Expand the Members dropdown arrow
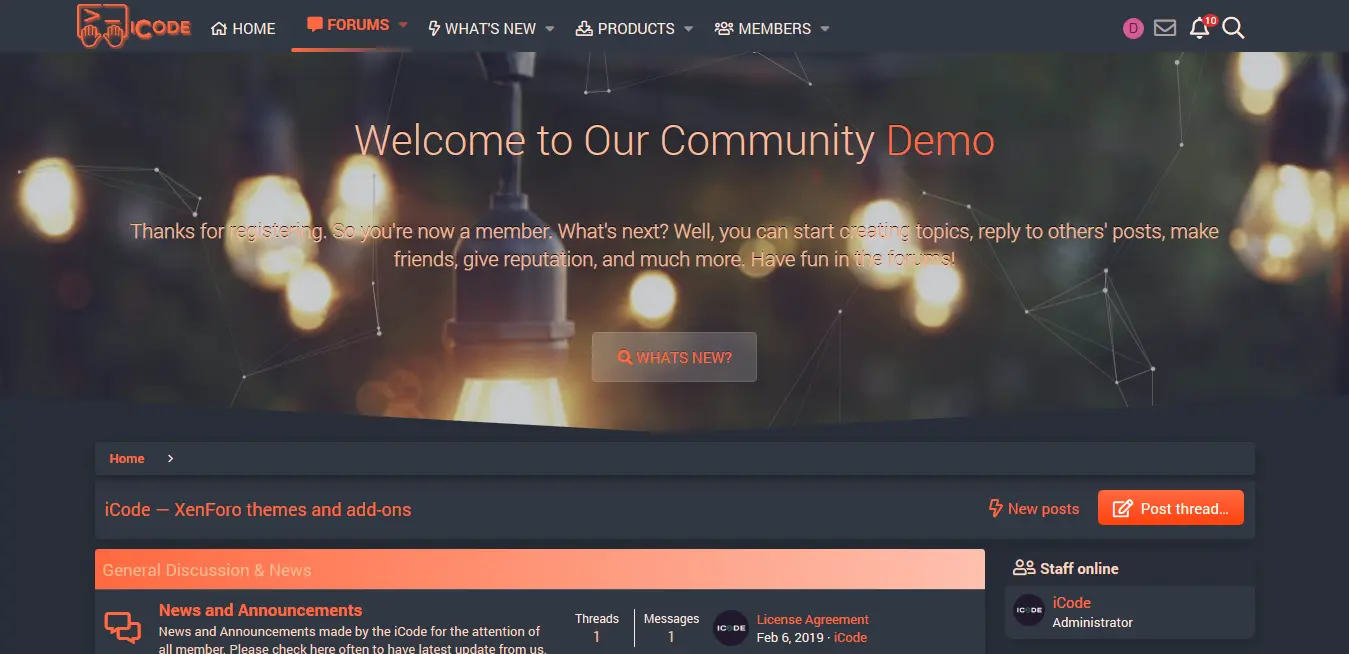Image resolution: width=1349 pixels, height=654 pixels. click(825, 29)
